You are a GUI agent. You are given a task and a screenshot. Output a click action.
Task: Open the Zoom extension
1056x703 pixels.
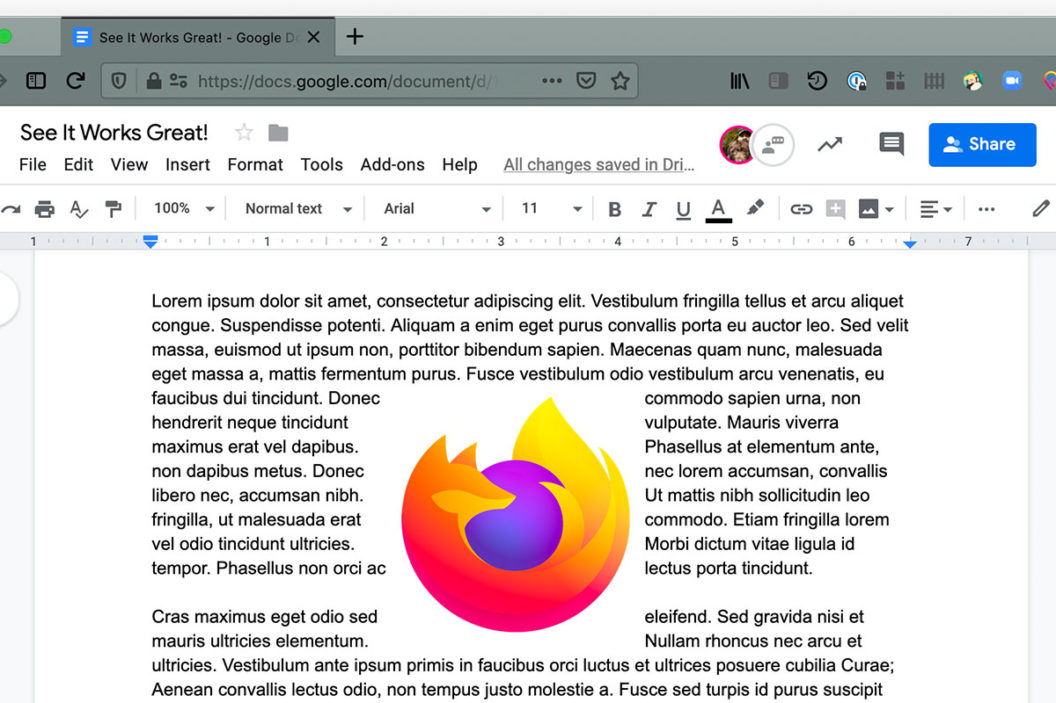(1012, 81)
